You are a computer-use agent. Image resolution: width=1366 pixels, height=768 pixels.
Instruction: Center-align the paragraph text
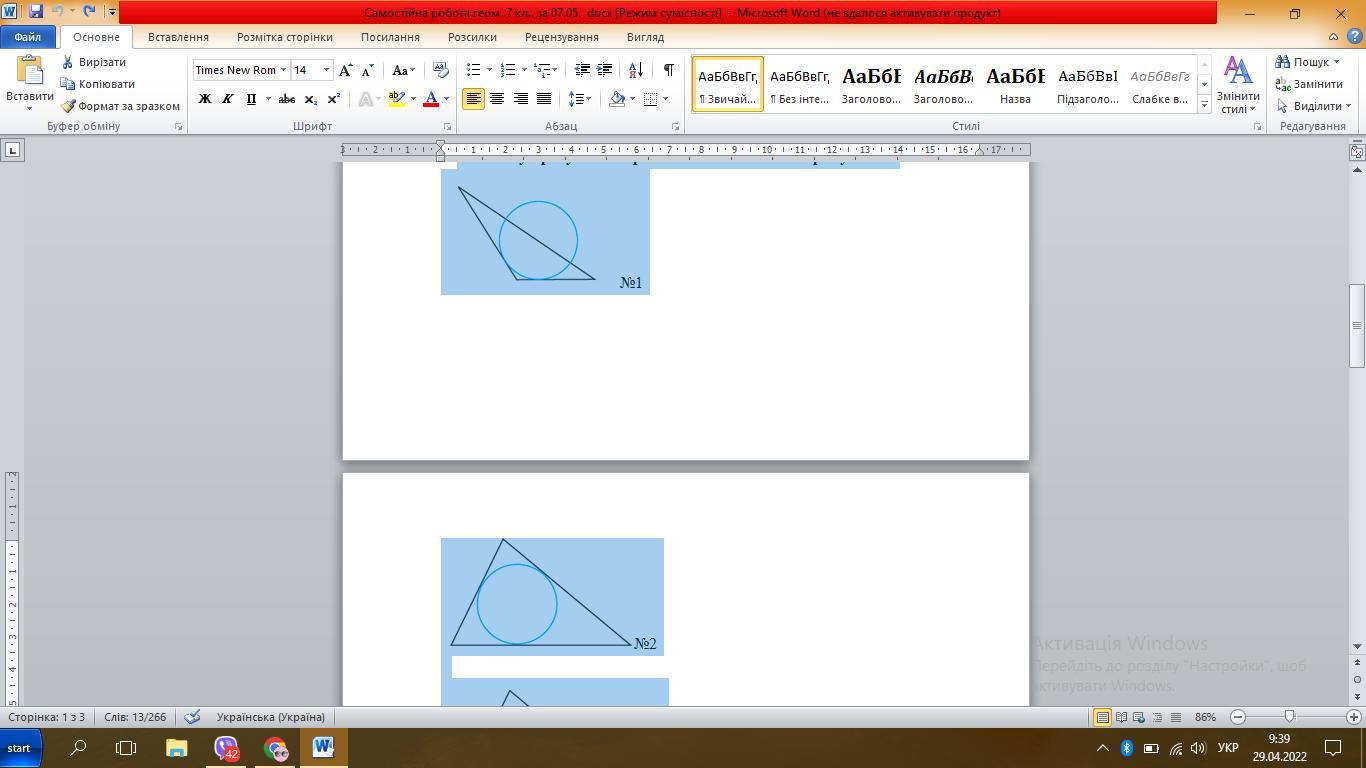pos(497,99)
